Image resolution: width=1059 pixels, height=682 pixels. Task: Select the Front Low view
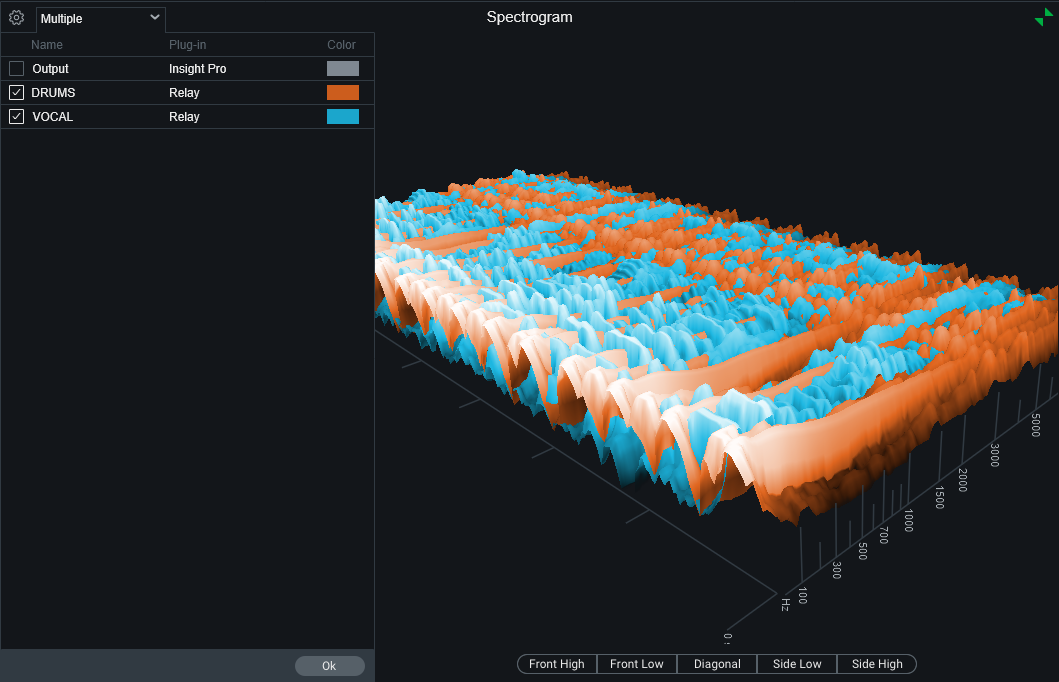(637, 664)
